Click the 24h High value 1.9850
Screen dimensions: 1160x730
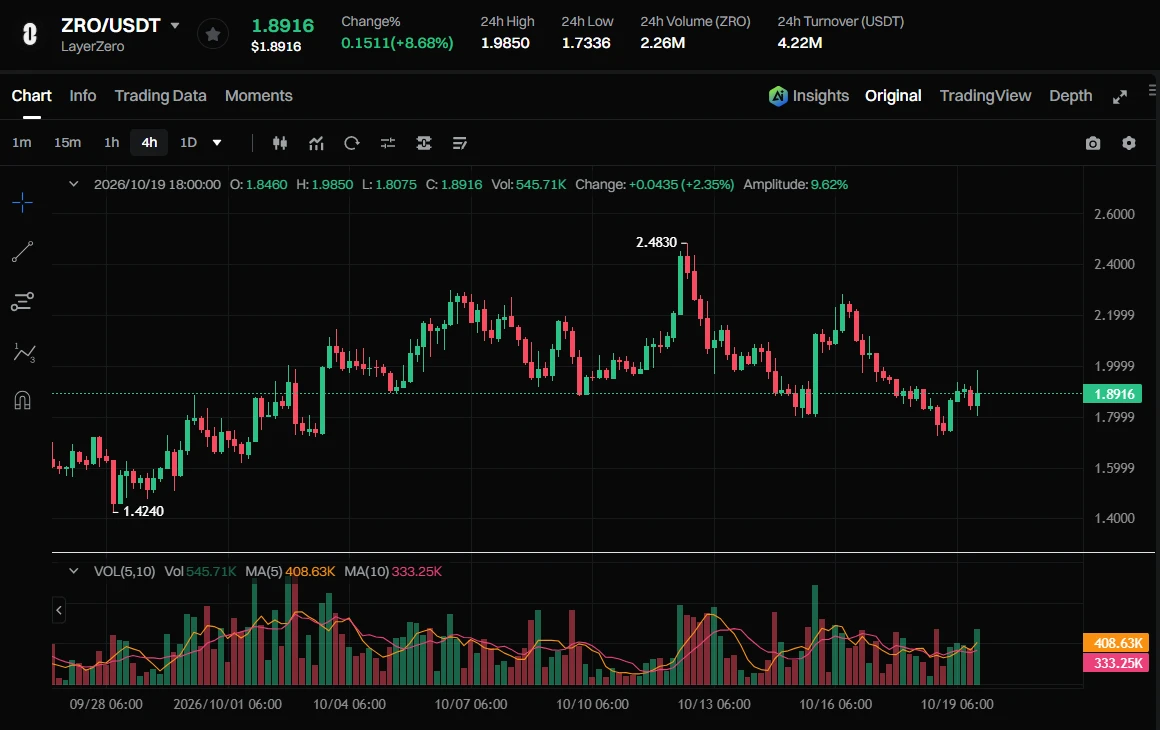coord(505,43)
